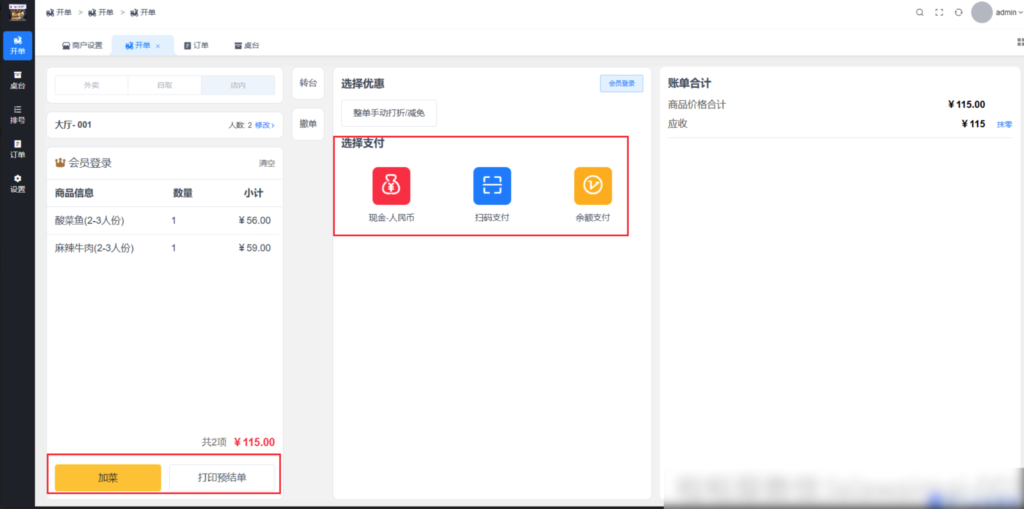The width and height of the screenshot is (1024, 509).
Task: Switch to the 订单 tab
Action: (x=196, y=46)
